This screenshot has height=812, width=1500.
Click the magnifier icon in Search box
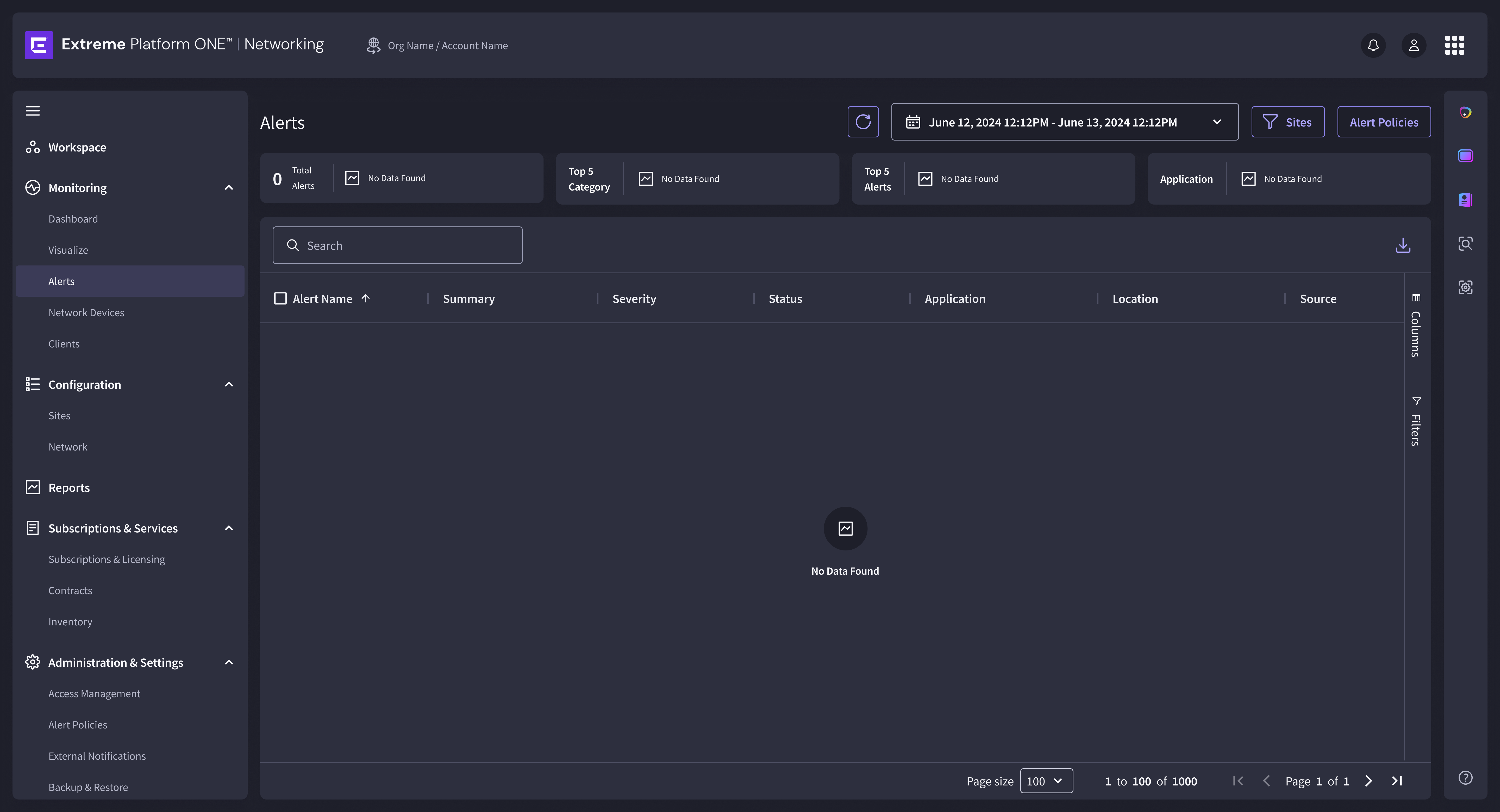293,245
